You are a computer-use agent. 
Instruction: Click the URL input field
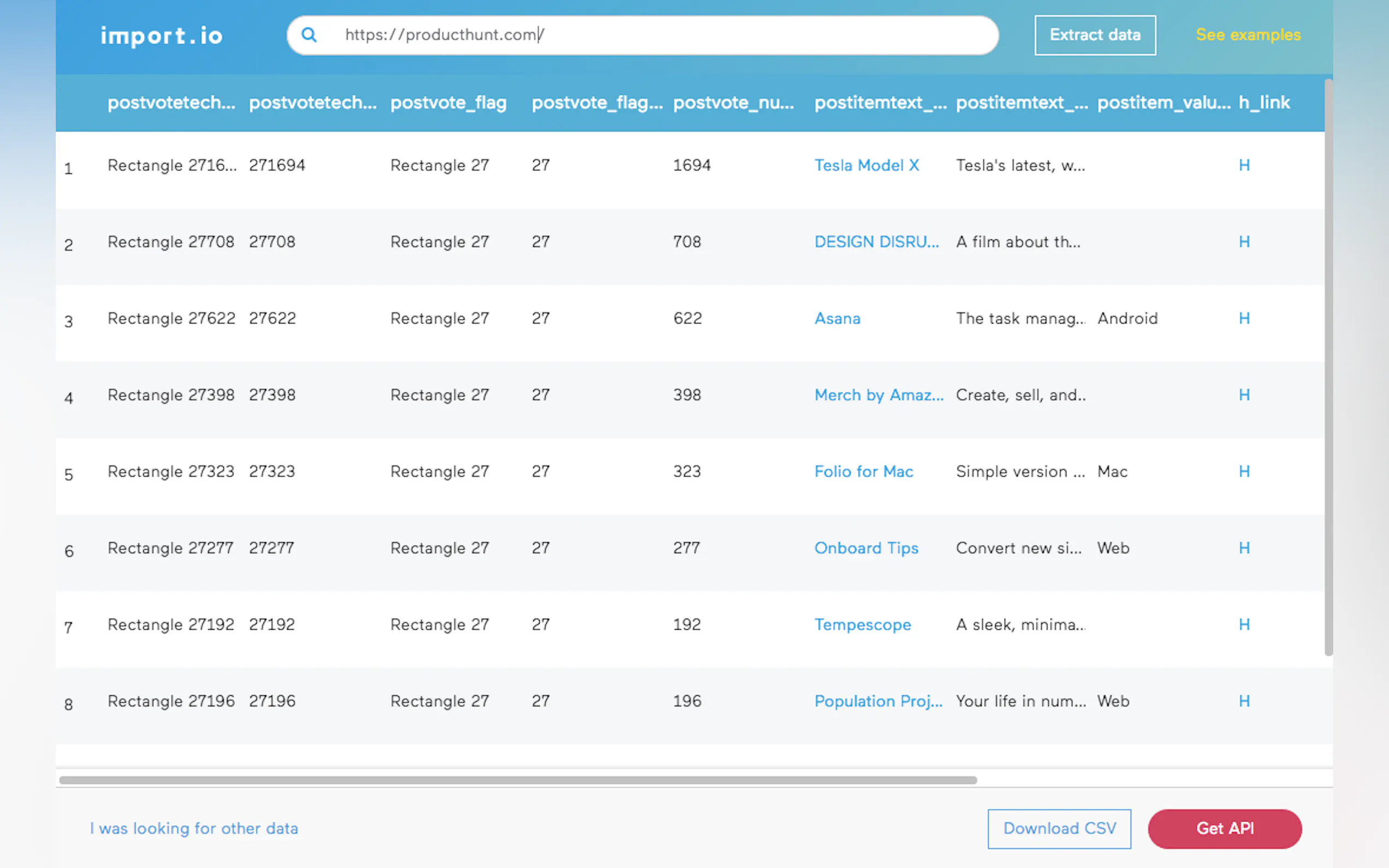coord(643,35)
